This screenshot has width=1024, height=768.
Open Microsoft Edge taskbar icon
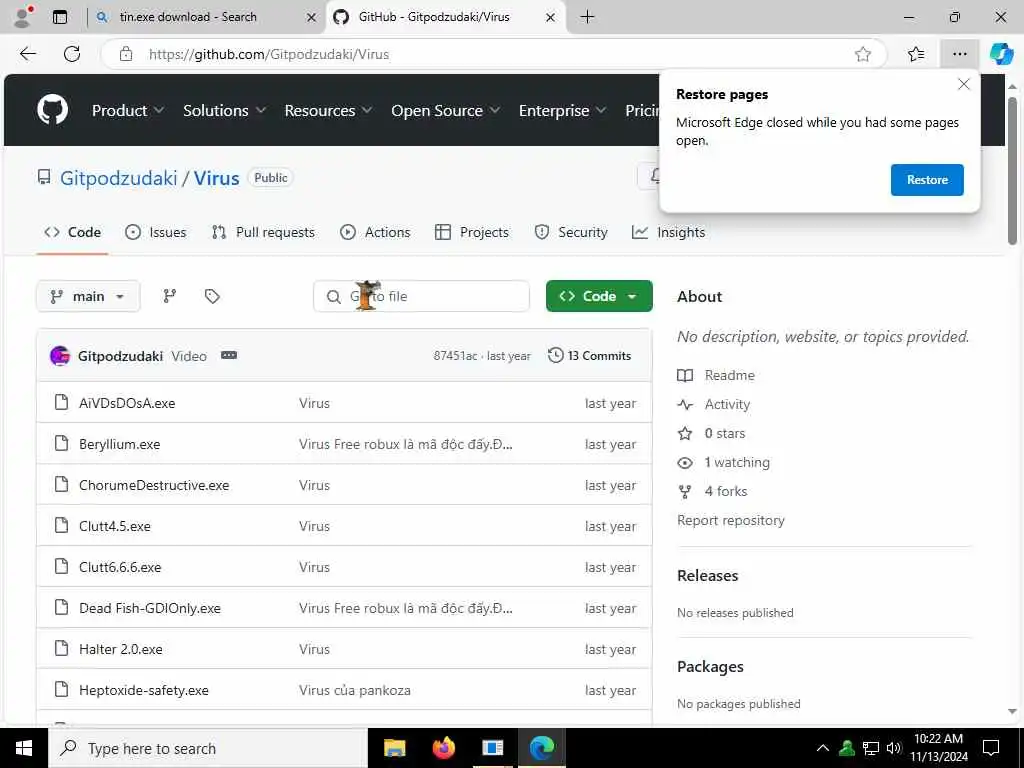pyautogui.click(x=542, y=748)
